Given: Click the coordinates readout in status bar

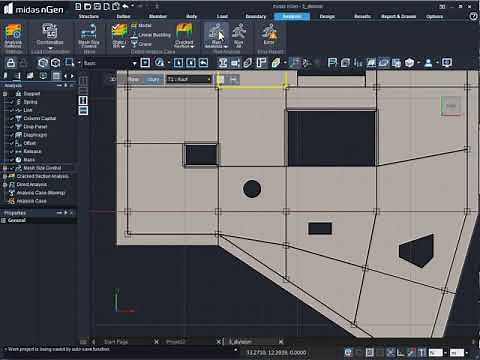Looking at the screenshot, I should 276,352.
